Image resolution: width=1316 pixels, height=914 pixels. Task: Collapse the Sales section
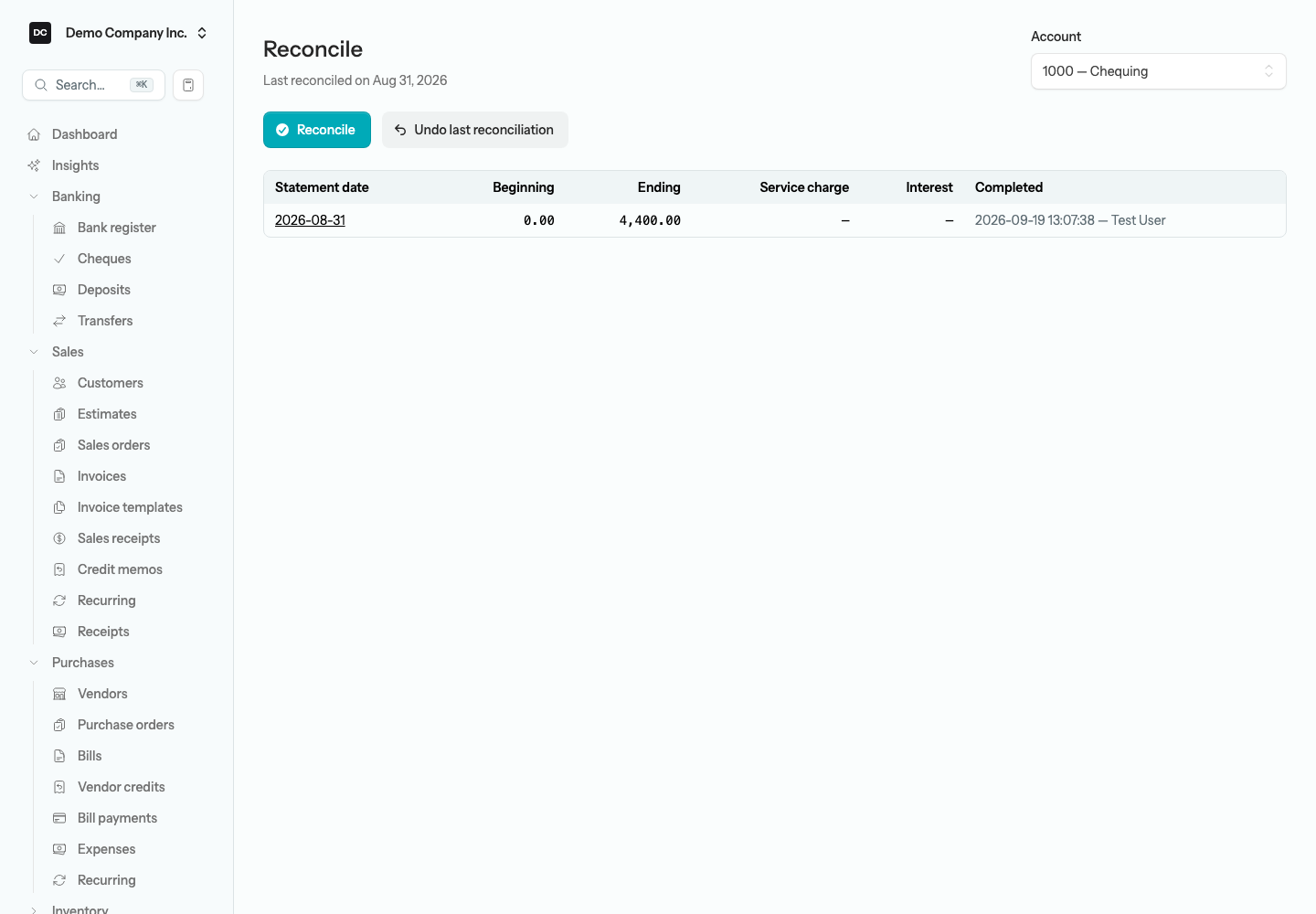pyautogui.click(x=34, y=352)
